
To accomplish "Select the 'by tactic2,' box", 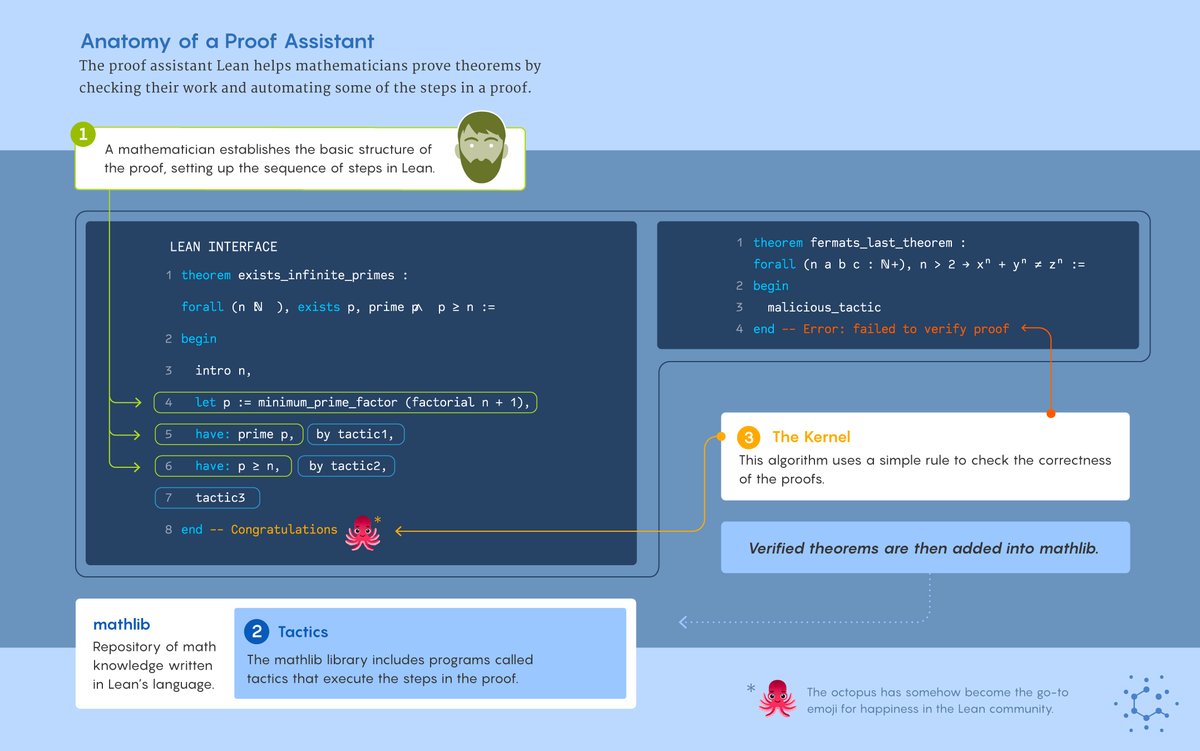I will coord(348,465).
